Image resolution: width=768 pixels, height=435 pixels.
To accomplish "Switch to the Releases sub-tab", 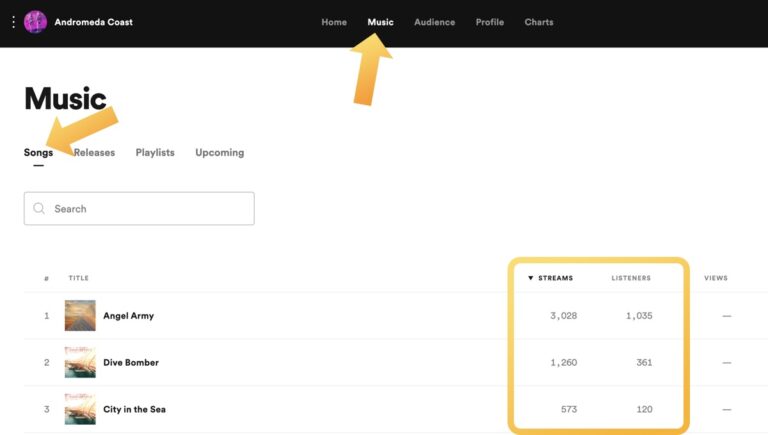I will [96, 153].
